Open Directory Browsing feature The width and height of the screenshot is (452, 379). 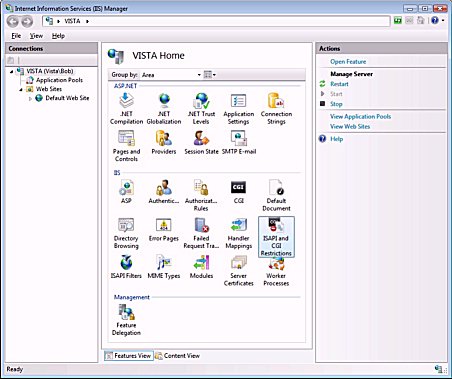[x=126, y=233]
